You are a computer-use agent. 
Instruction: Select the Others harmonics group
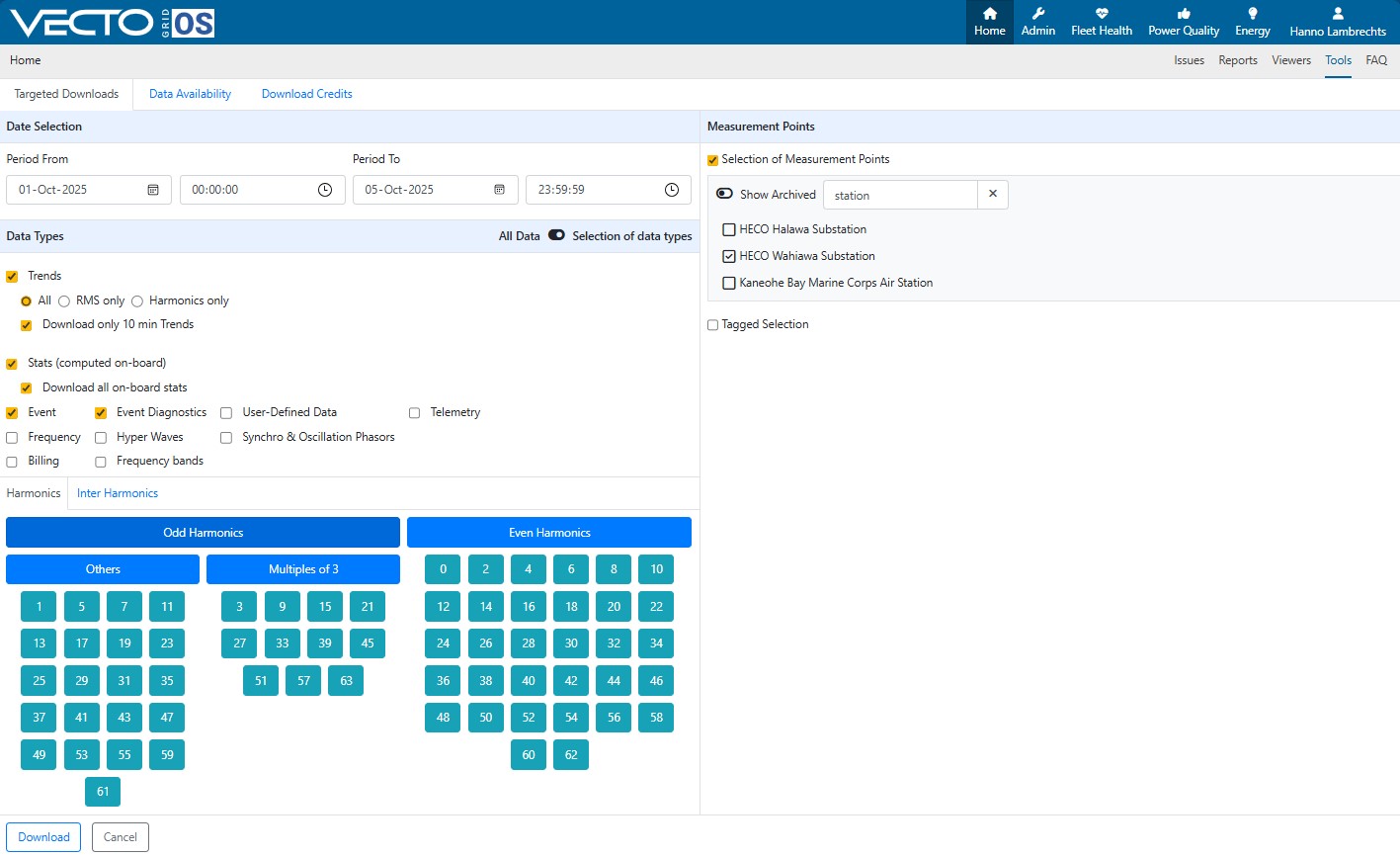coord(103,569)
